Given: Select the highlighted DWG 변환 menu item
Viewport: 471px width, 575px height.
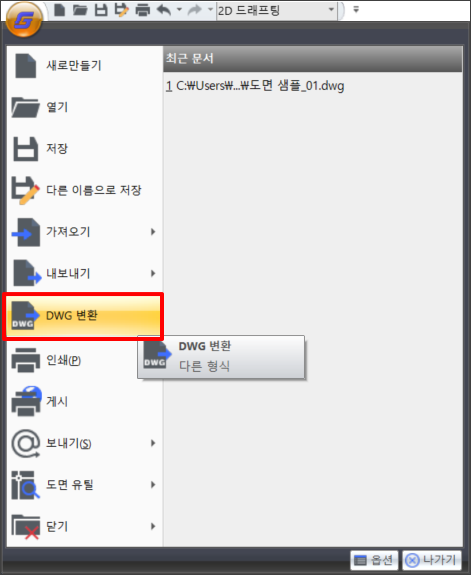Looking at the screenshot, I should pos(83,316).
